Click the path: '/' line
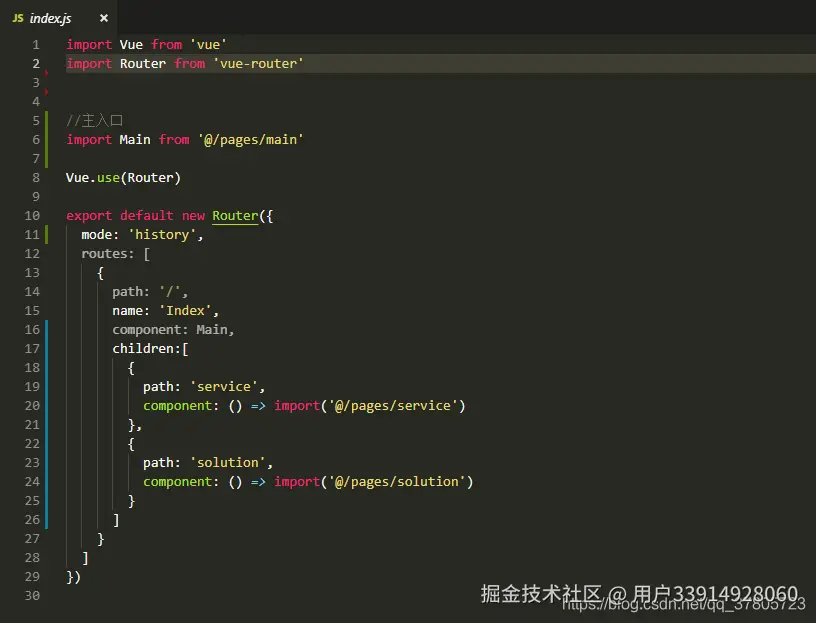Image resolution: width=816 pixels, height=623 pixels. [x=150, y=291]
